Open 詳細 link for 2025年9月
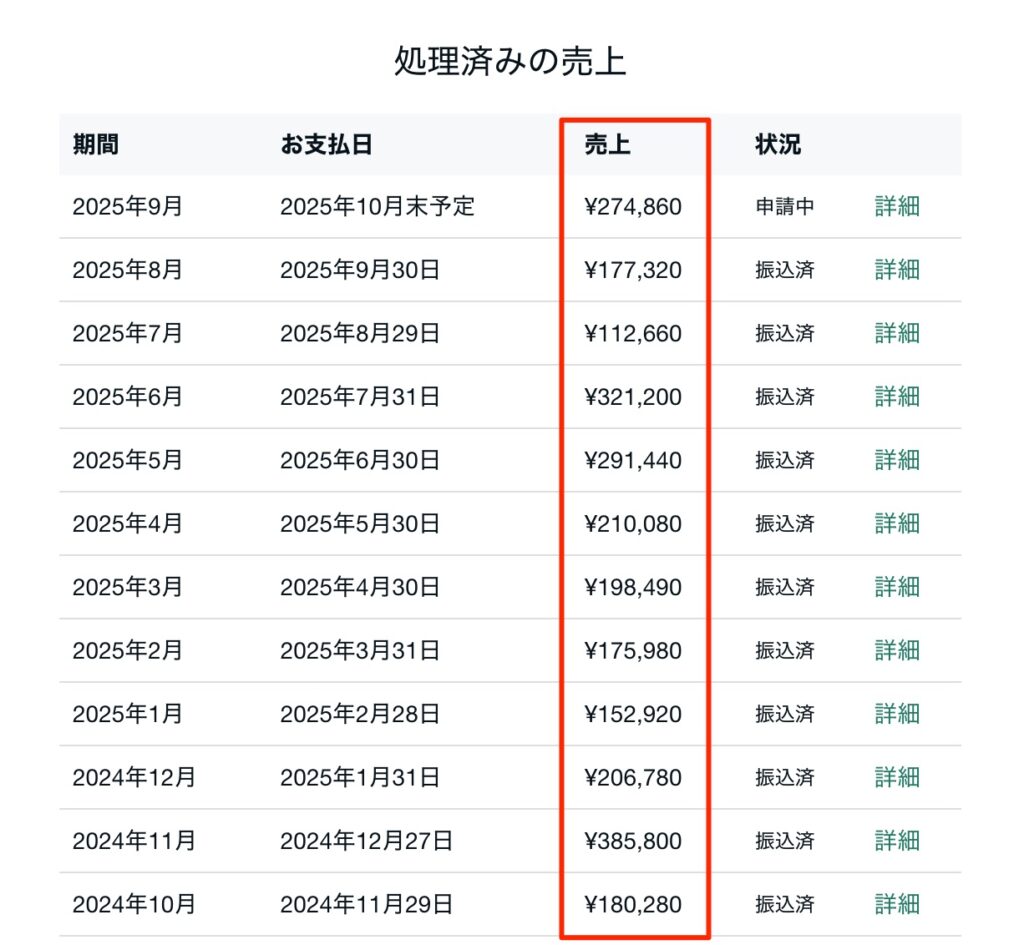Image resolution: width=1024 pixels, height=945 pixels. click(897, 207)
